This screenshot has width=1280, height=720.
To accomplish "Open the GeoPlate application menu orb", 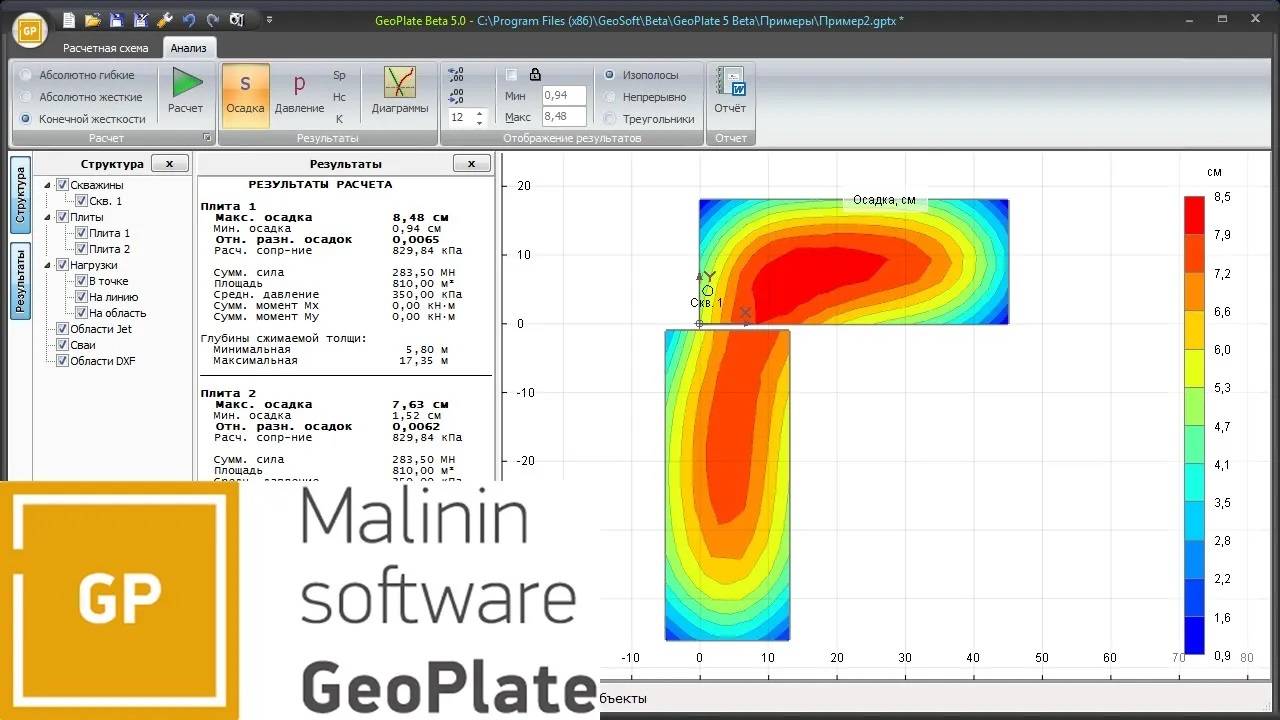I will tap(30, 29).
